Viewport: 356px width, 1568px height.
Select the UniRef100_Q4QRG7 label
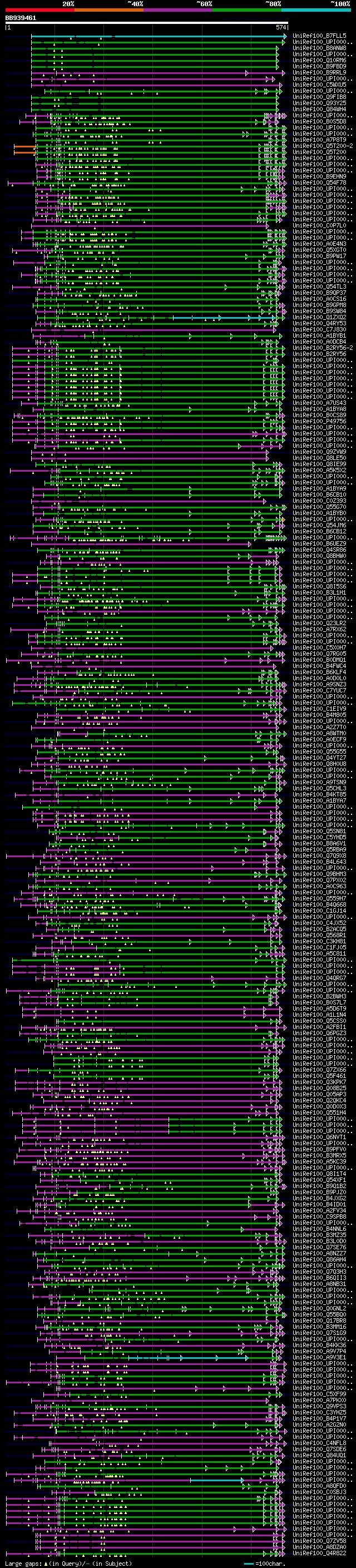click(319, 978)
